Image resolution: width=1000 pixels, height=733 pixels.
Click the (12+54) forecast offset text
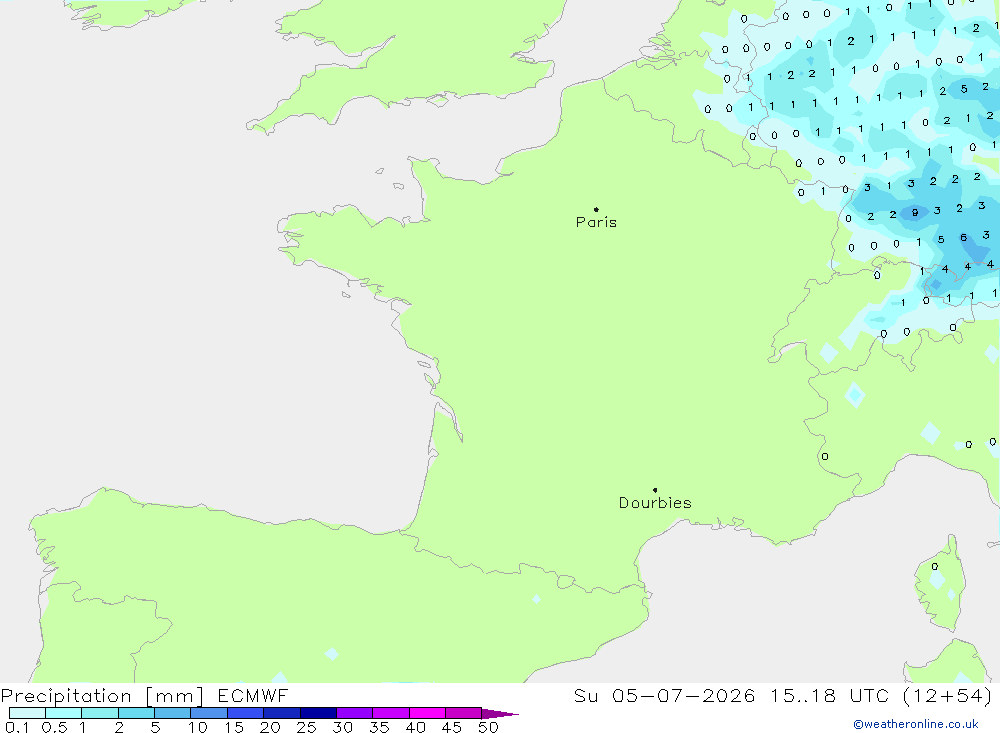point(948,695)
